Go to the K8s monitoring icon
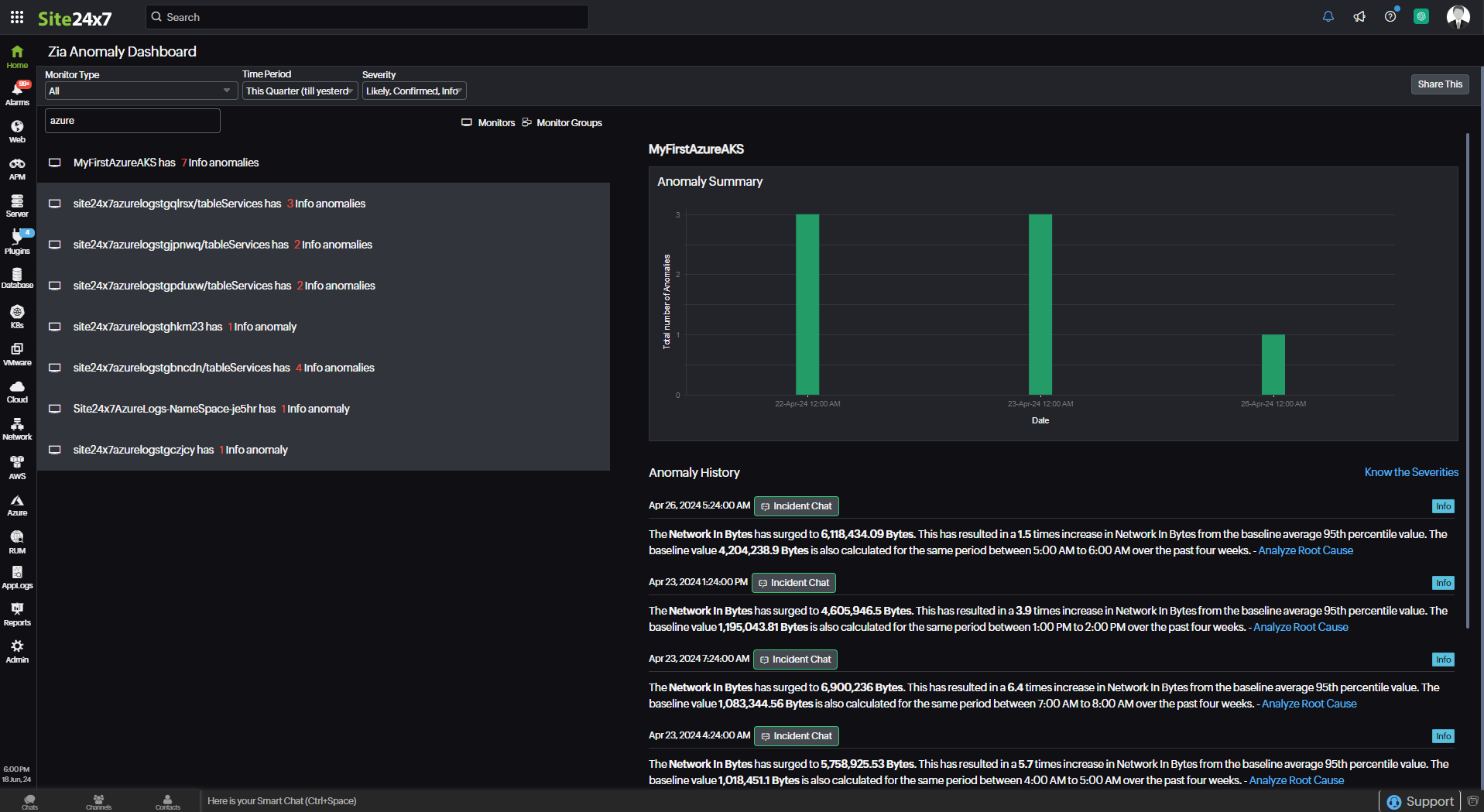The width and height of the screenshot is (1484, 812). click(17, 317)
